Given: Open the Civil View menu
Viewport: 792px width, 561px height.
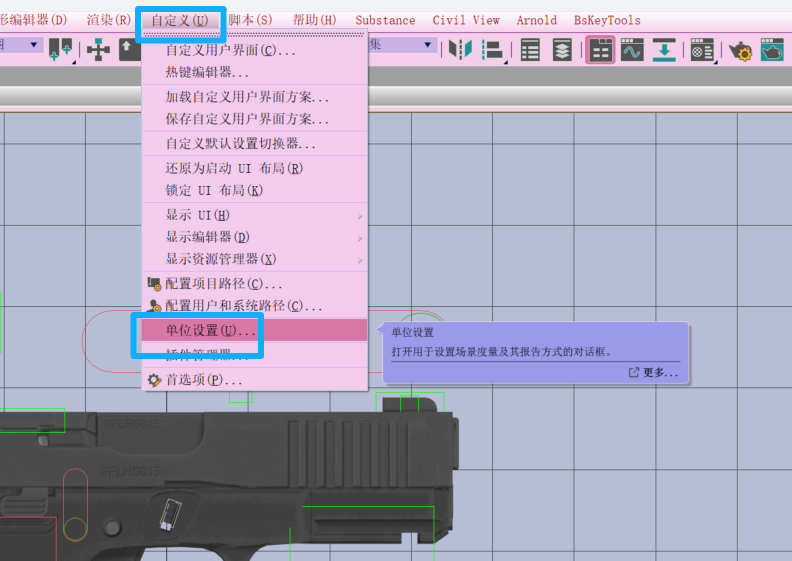Looking at the screenshot, I should 466,20.
